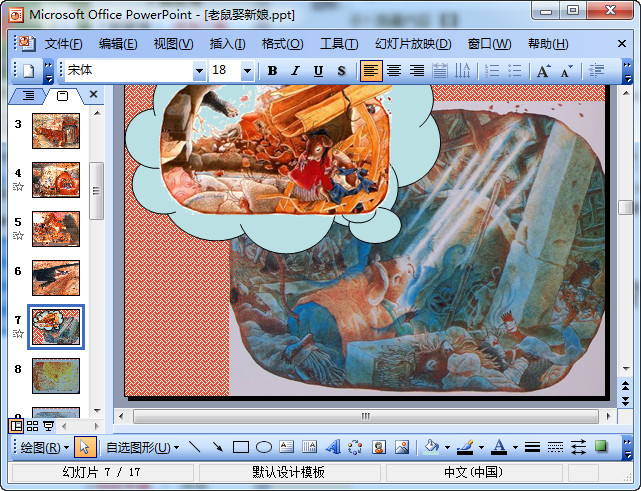
Task: Click the New document icon
Action: click(x=28, y=71)
